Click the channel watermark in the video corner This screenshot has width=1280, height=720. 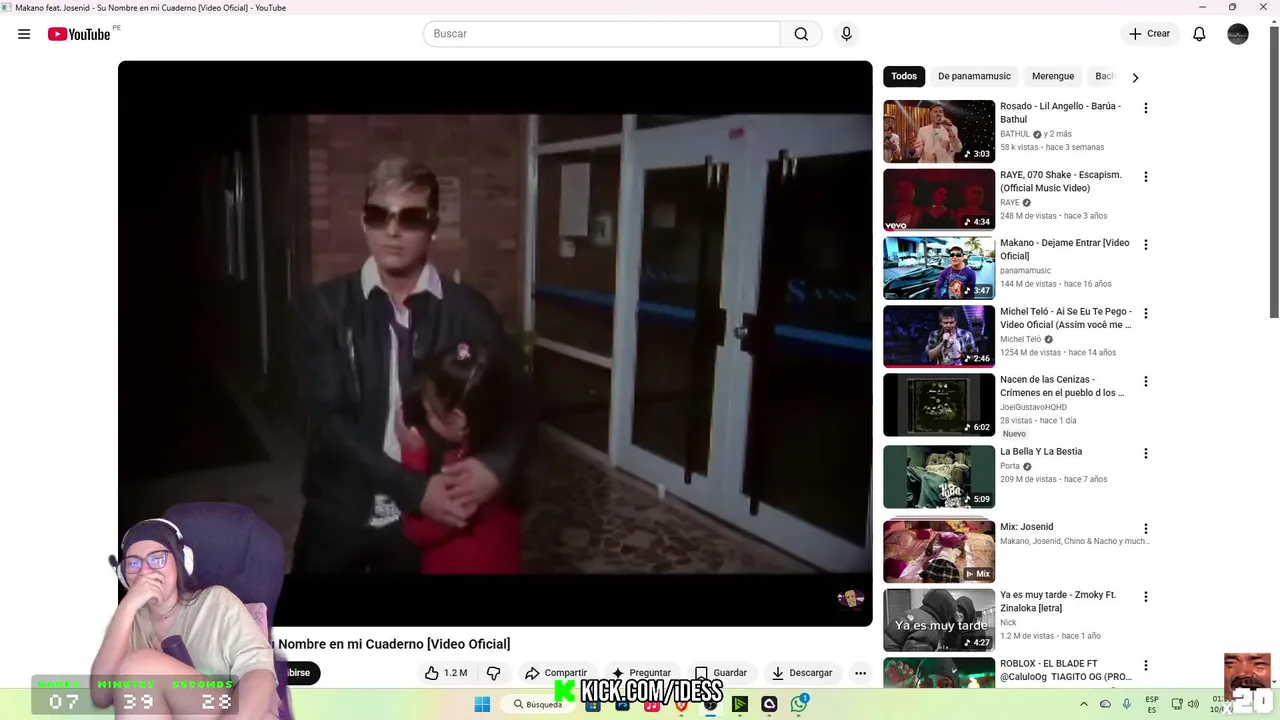[x=850, y=598]
